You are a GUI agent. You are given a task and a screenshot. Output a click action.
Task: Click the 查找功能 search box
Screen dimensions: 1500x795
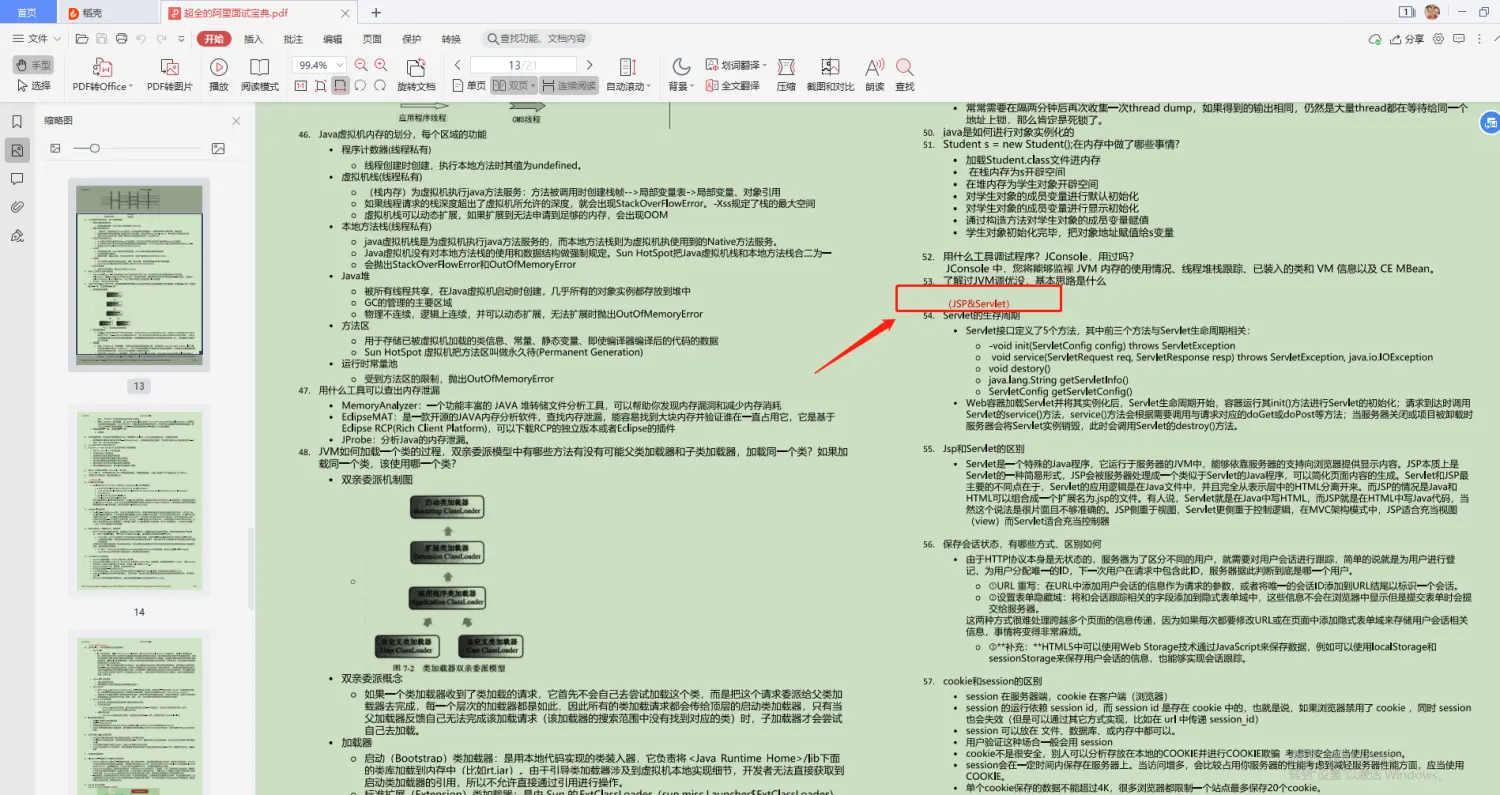point(538,39)
